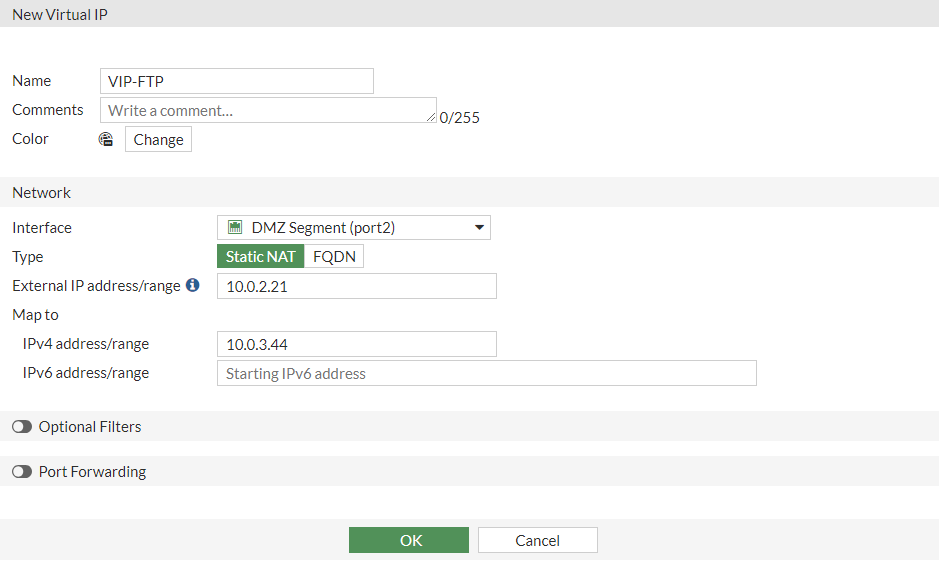Choose the Static NAT type
The width and height of the screenshot is (939, 564).
point(260,257)
